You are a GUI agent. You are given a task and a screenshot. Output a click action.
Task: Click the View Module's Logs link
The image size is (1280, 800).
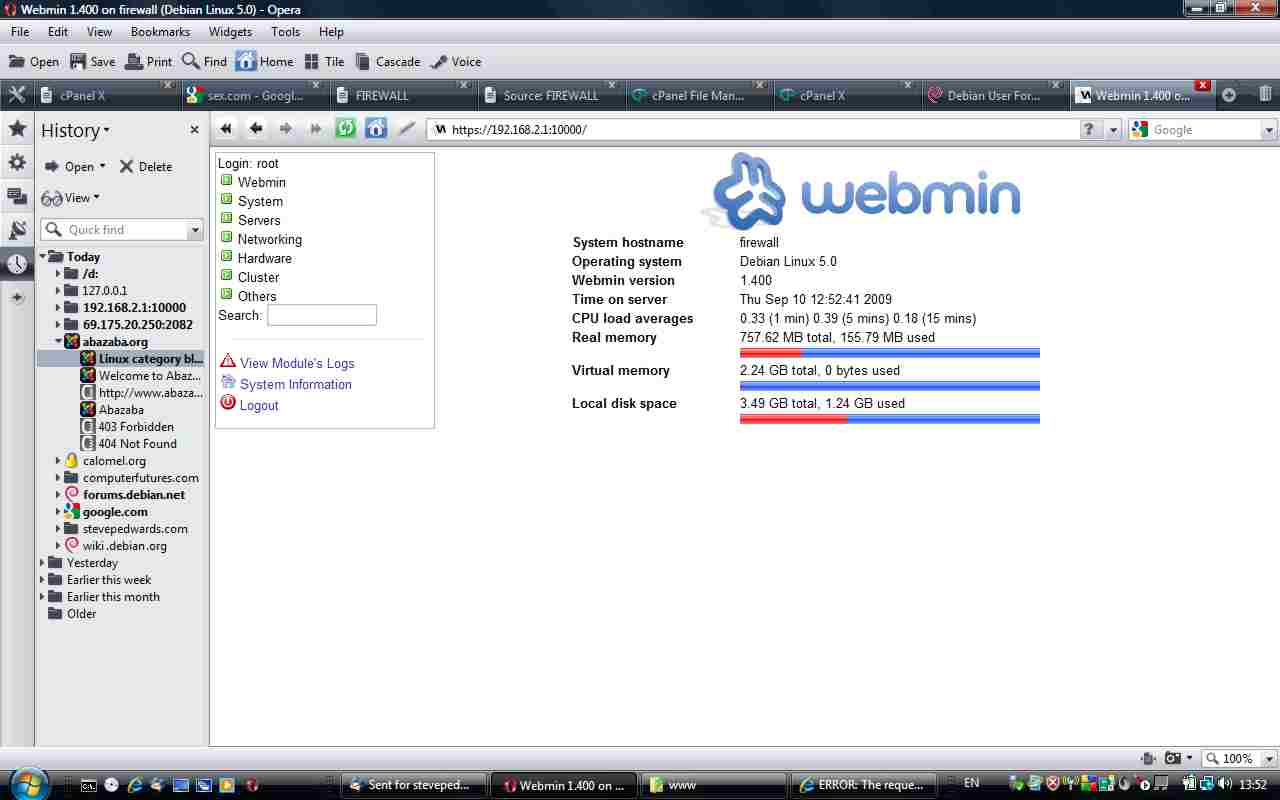click(x=297, y=363)
